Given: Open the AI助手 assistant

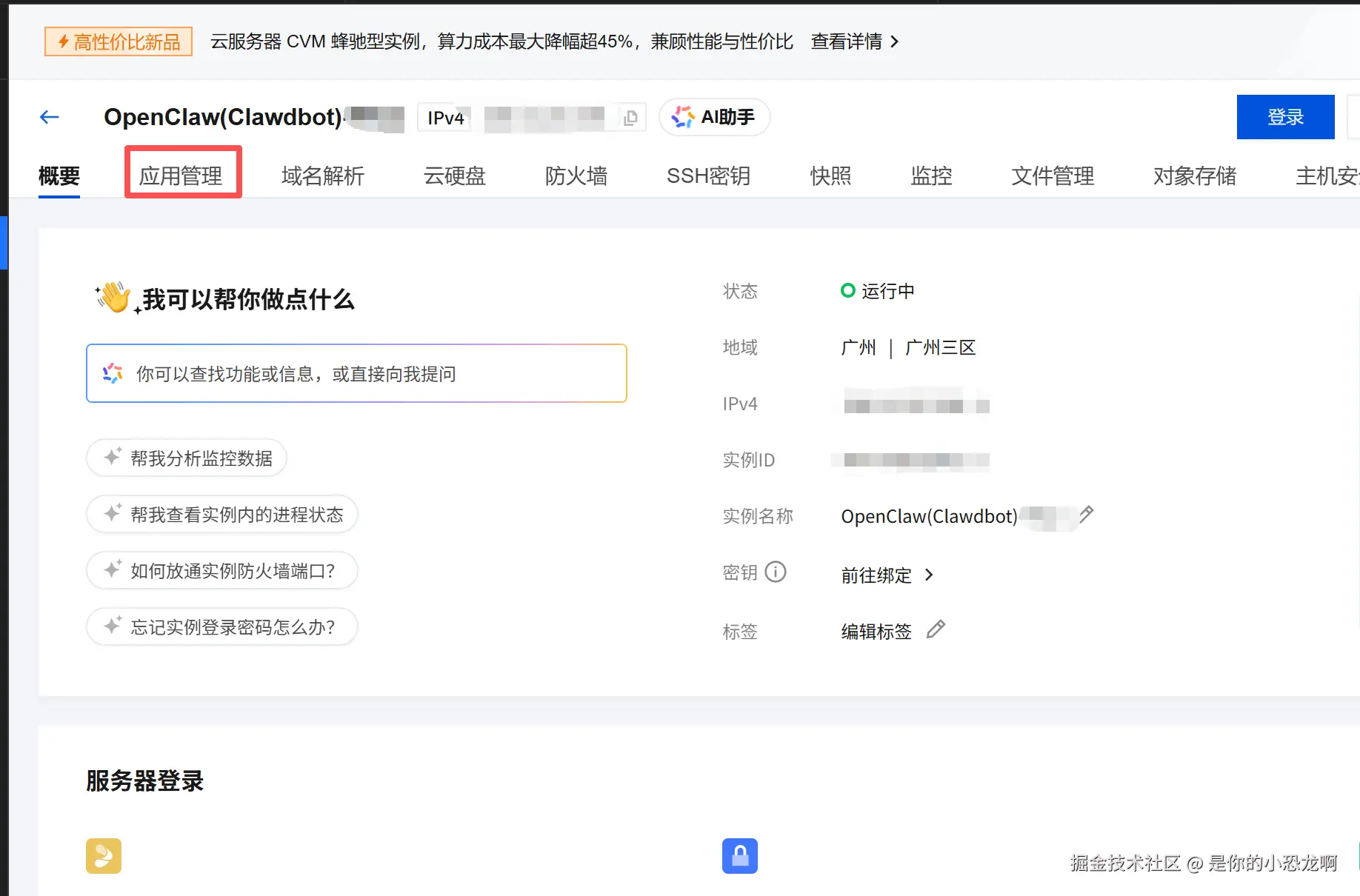Looking at the screenshot, I should 714,117.
